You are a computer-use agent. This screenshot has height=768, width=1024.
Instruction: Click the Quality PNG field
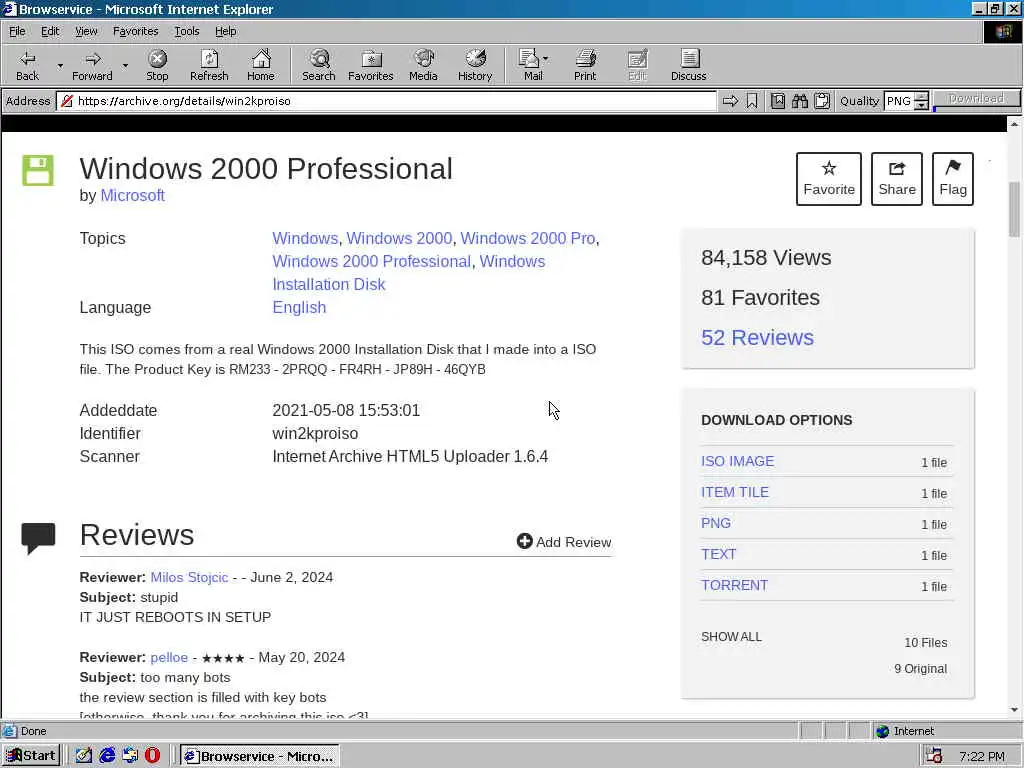(x=899, y=101)
